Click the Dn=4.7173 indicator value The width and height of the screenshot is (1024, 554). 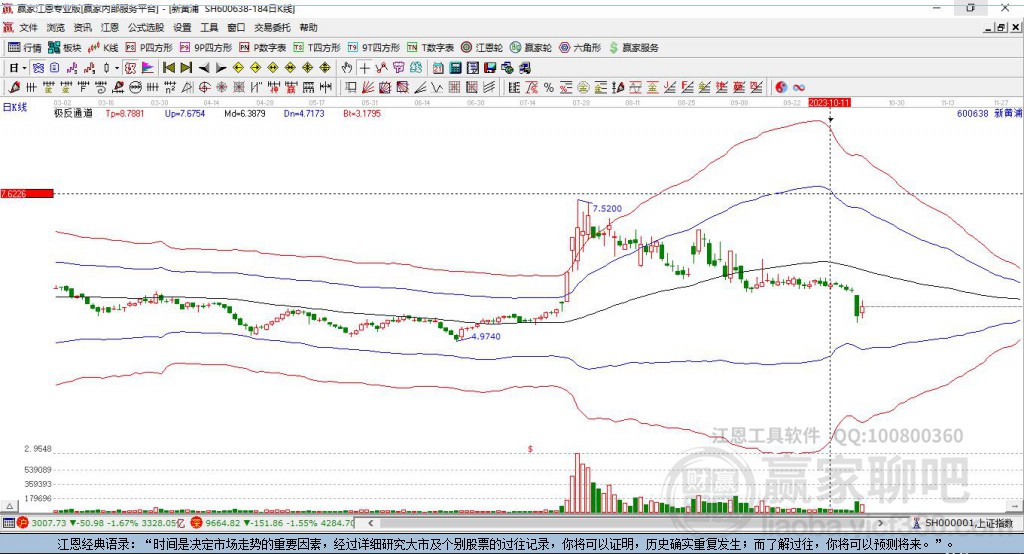tap(304, 114)
